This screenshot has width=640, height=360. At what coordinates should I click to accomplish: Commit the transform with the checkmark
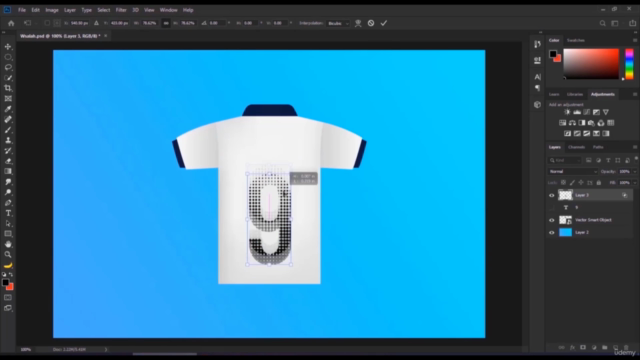click(x=384, y=23)
